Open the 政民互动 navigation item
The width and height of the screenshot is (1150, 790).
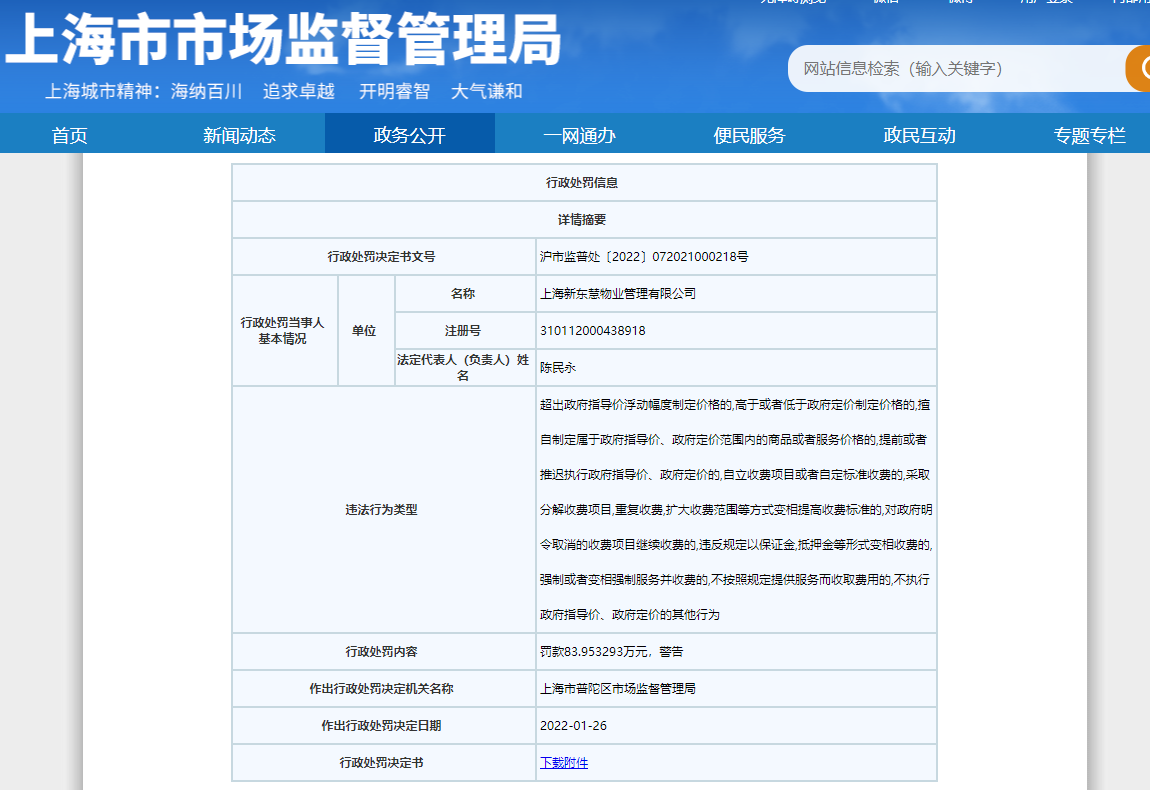(x=919, y=135)
